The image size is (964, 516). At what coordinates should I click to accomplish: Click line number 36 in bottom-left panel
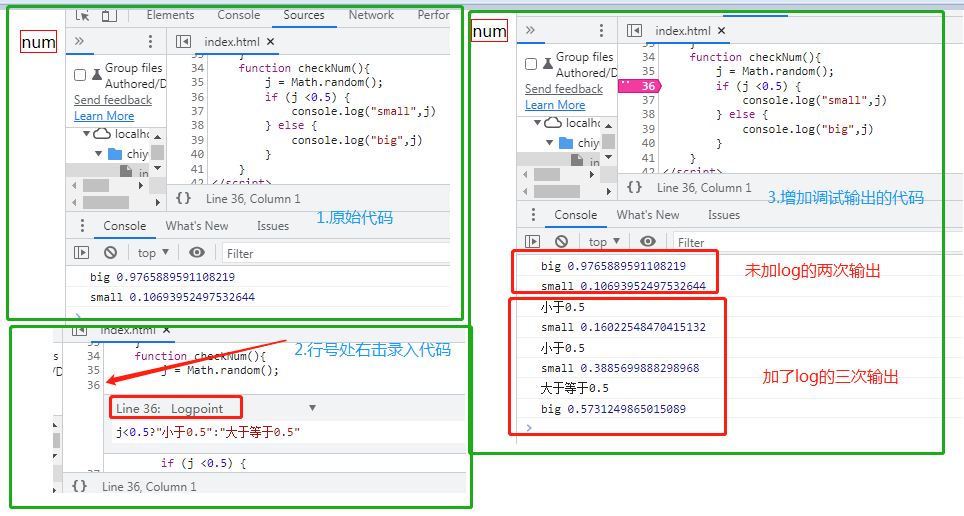pyautogui.click(x=93, y=385)
